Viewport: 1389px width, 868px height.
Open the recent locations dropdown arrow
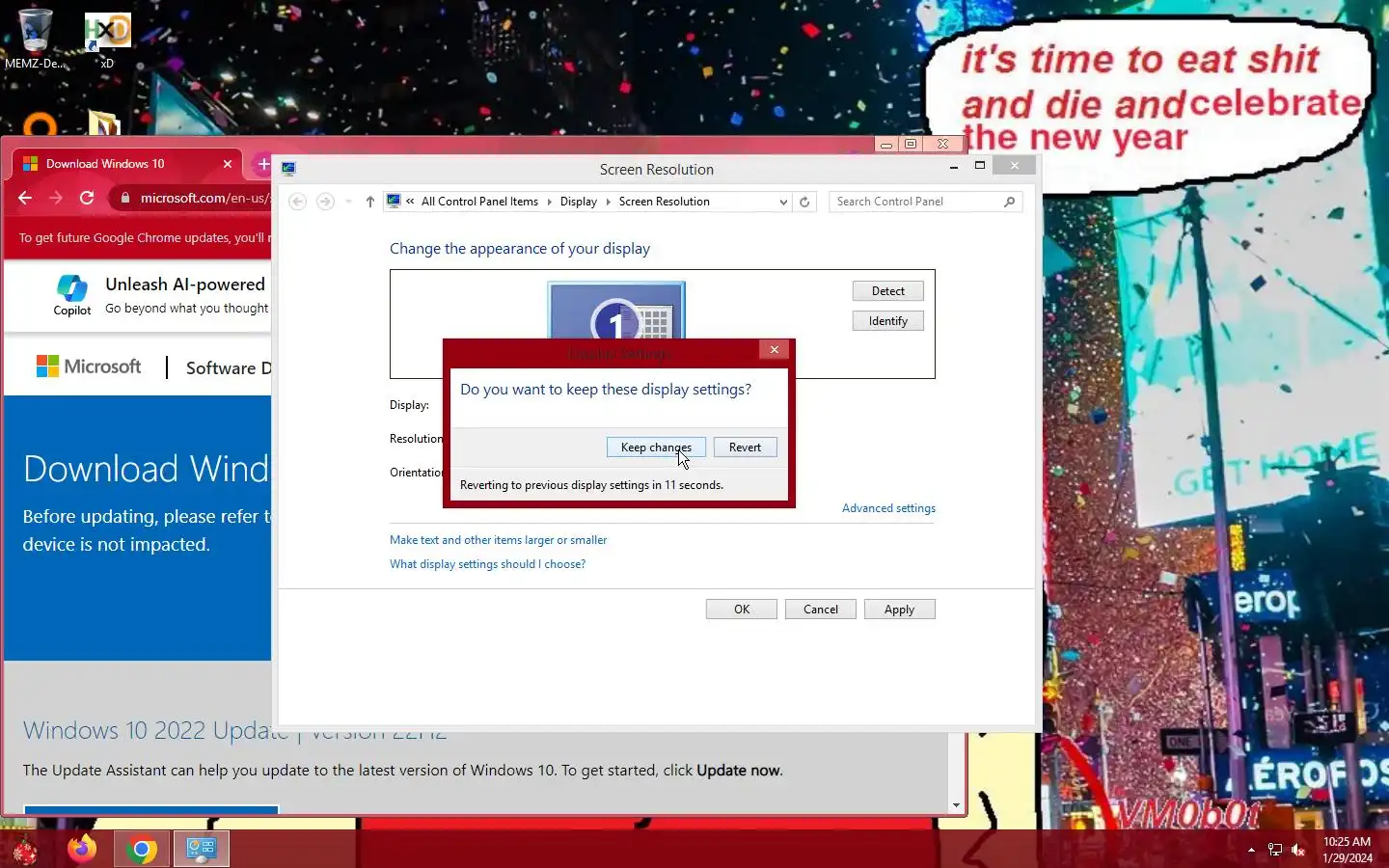348,202
